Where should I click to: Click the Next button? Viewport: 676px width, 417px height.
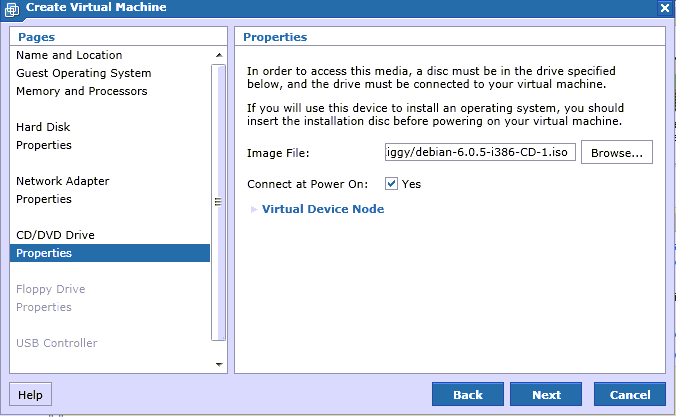point(546,394)
